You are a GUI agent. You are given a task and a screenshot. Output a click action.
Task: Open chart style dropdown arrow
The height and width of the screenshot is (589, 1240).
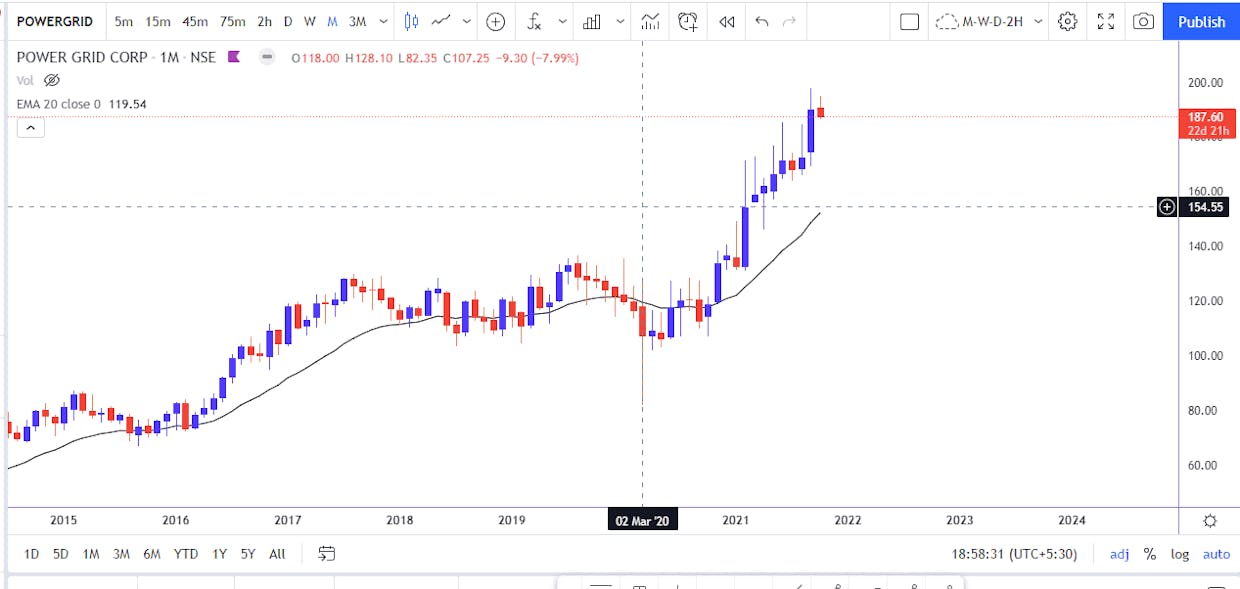coord(466,21)
